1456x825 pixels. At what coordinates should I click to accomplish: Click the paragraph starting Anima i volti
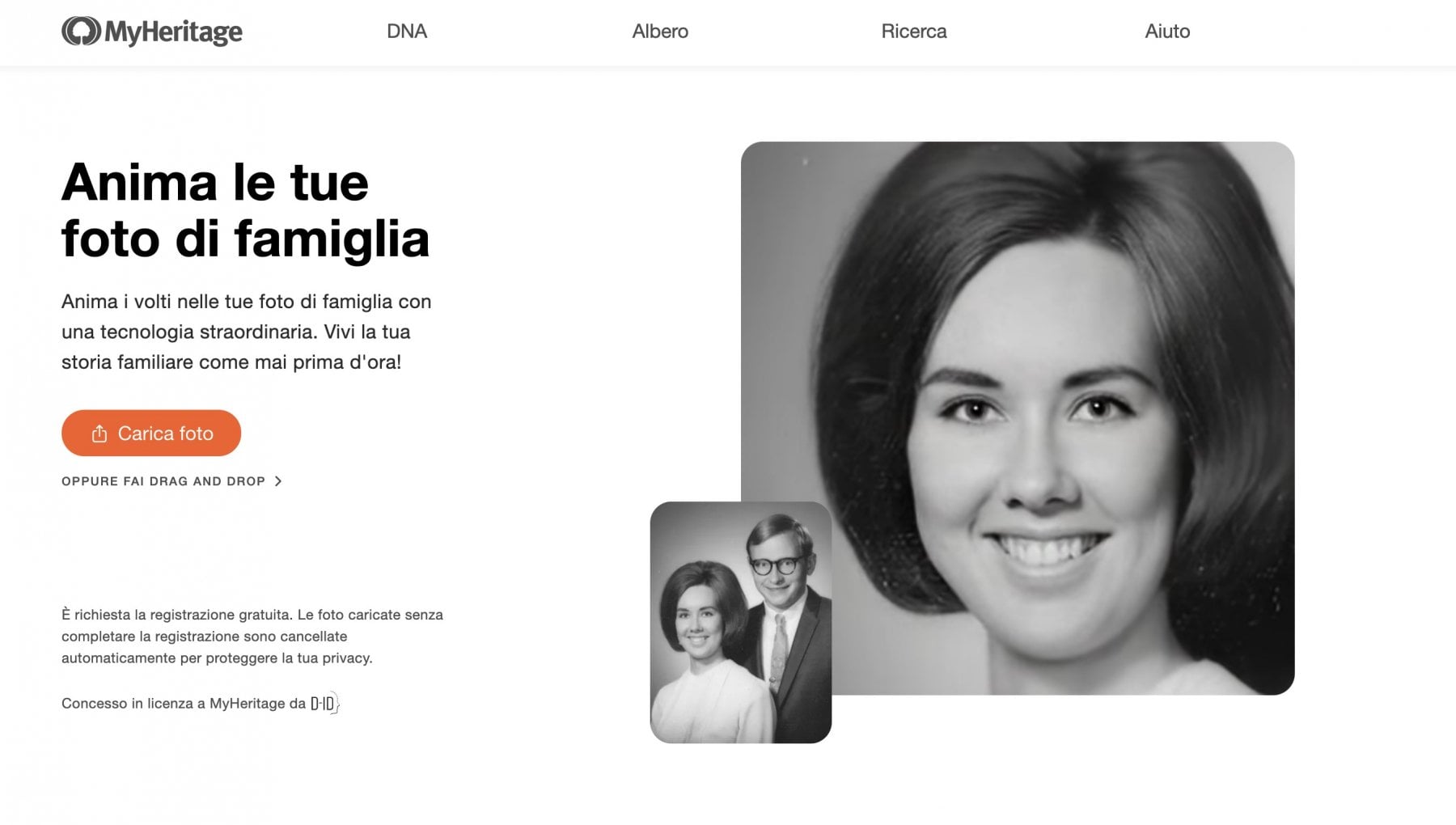(x=247, y=332)
